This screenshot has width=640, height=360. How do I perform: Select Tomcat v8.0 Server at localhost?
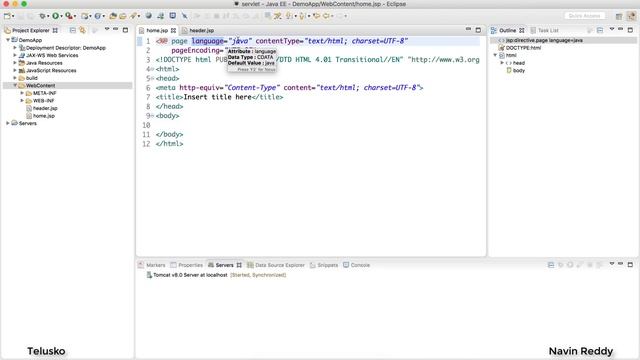pos(190,275)
